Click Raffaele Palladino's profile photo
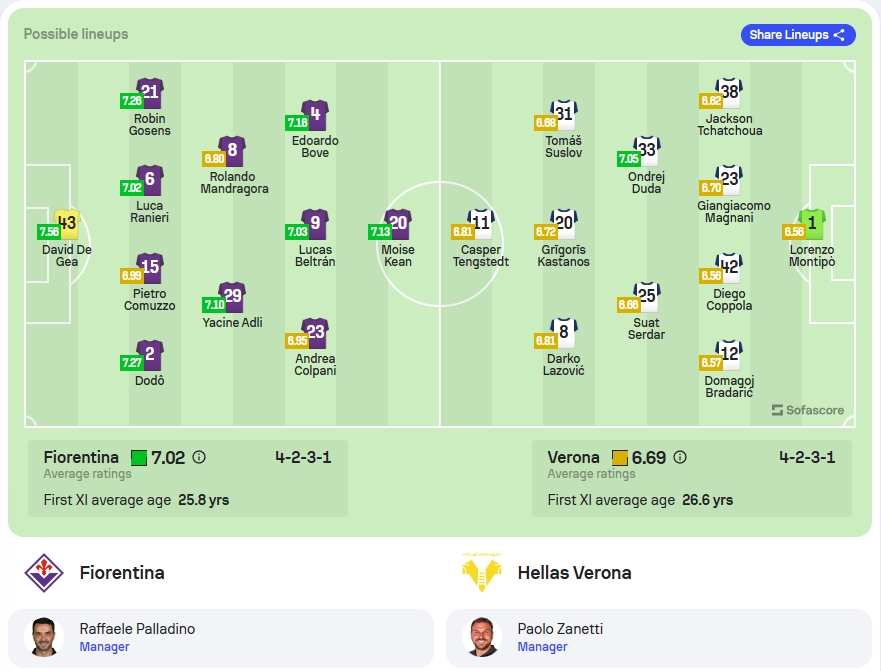The height and width of the screenshot is (671, 881). 44,637
